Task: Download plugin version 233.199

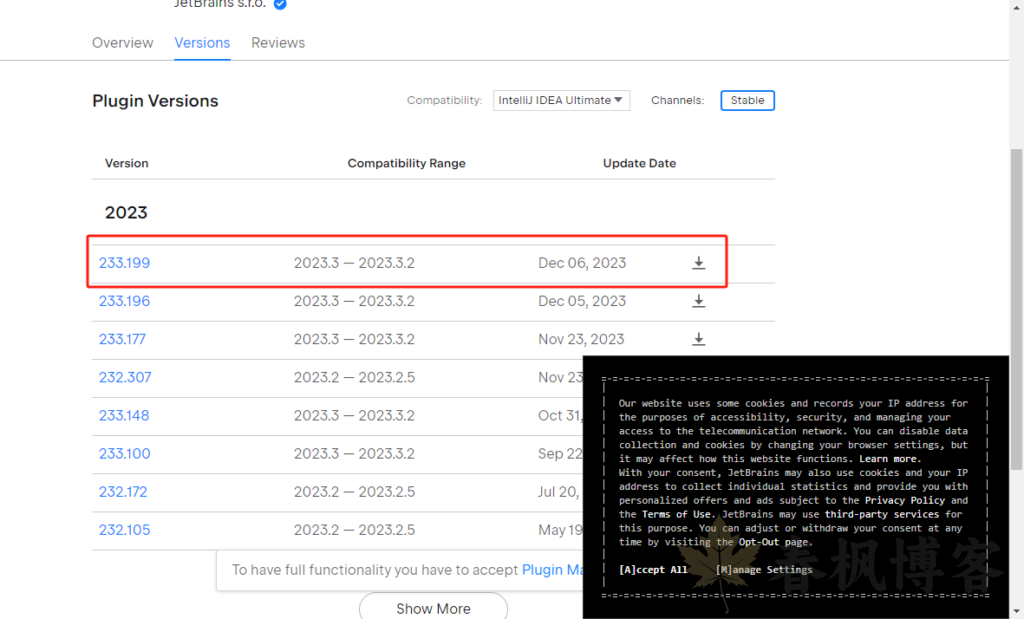Action: point(699,263)
